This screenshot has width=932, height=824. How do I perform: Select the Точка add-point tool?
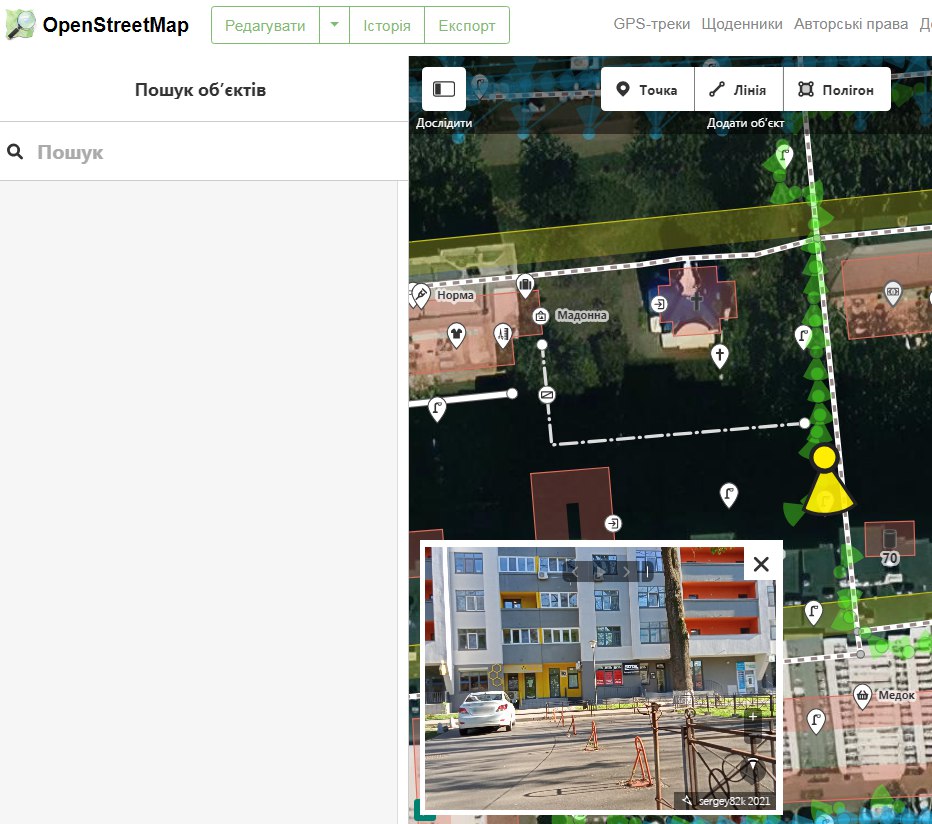(647, 89)
